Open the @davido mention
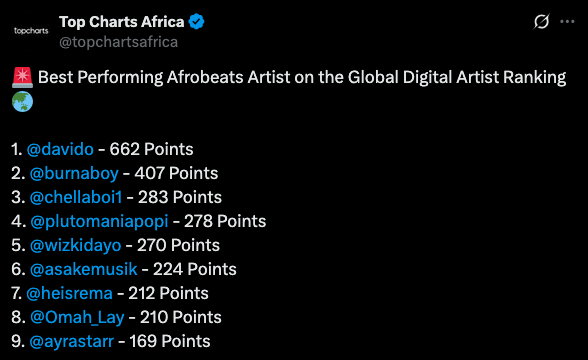 pyautogui.click(x=60, y=149)
